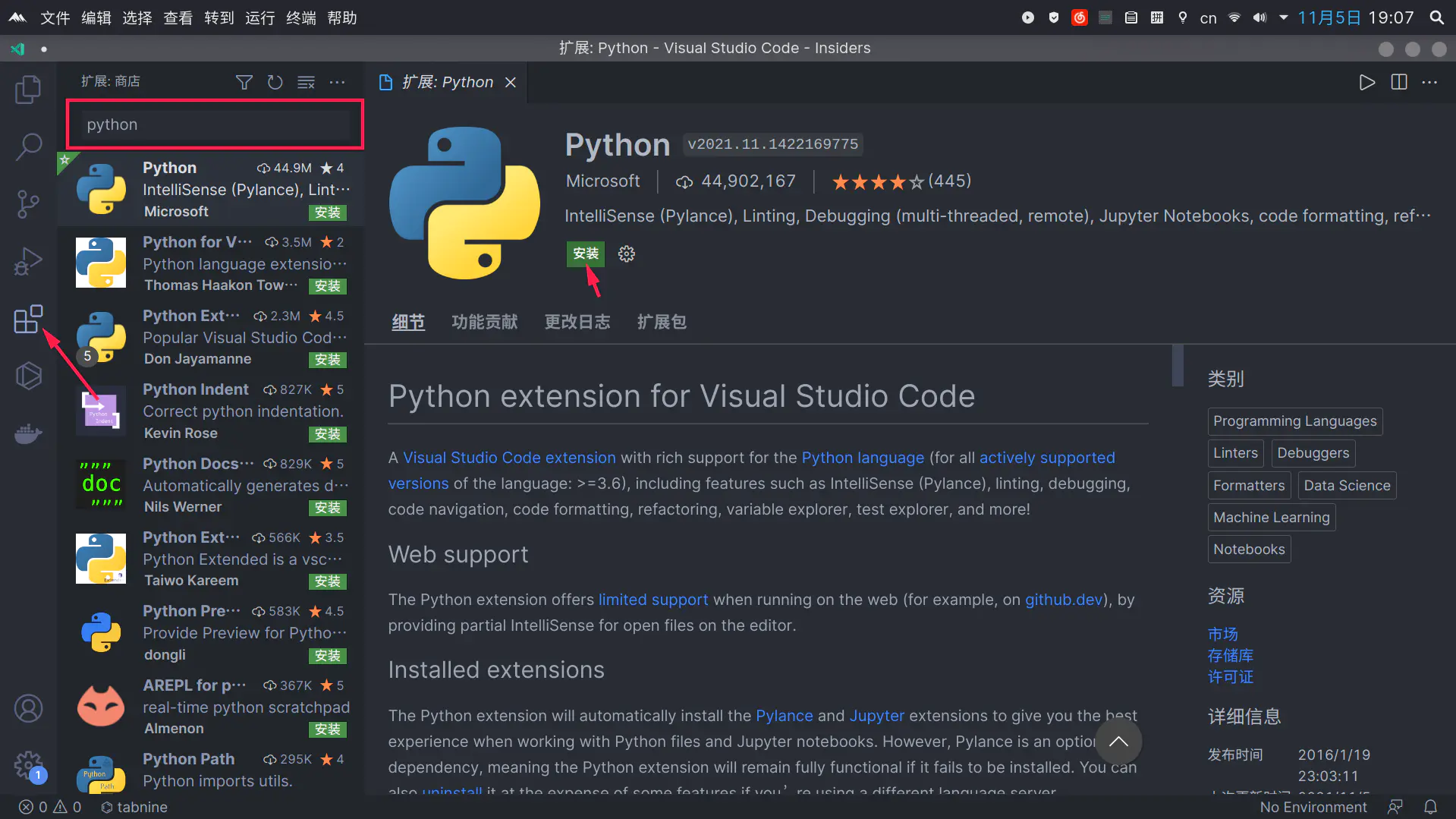Install the Python extension with green 安装 button

coord(585,254)
